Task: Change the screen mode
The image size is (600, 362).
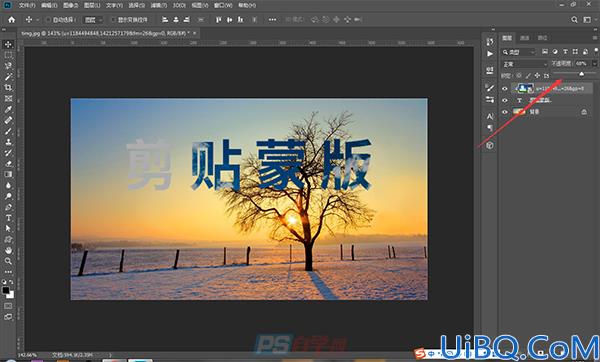Action: point(8,317)
